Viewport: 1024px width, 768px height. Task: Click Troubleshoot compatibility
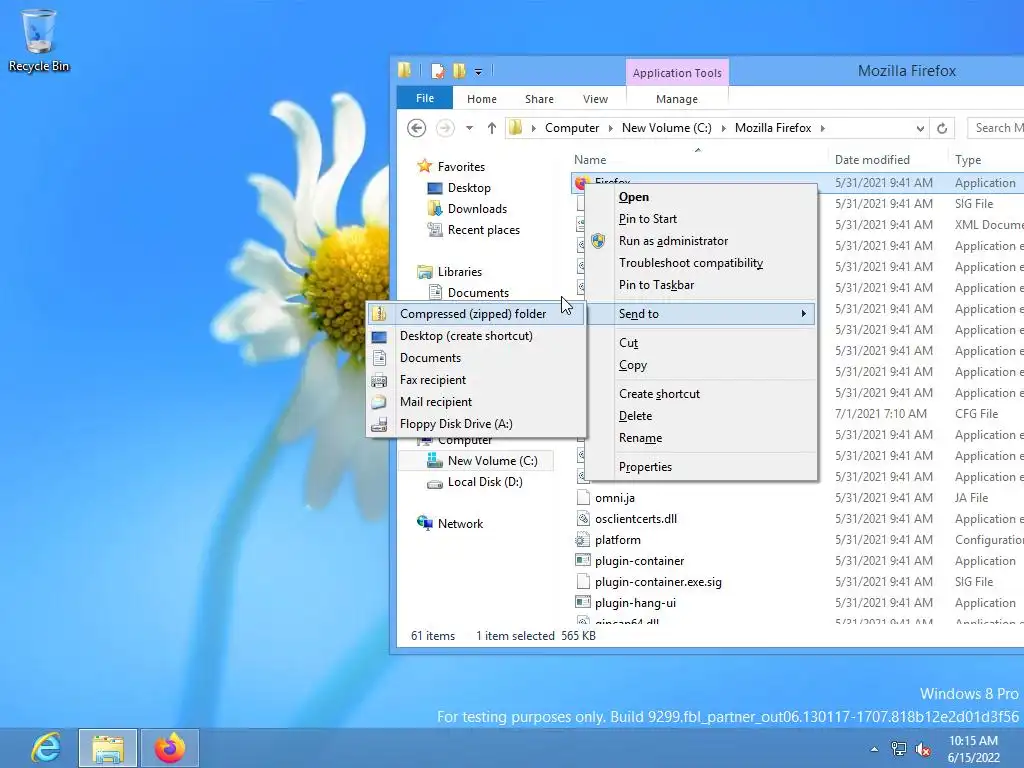701,263
